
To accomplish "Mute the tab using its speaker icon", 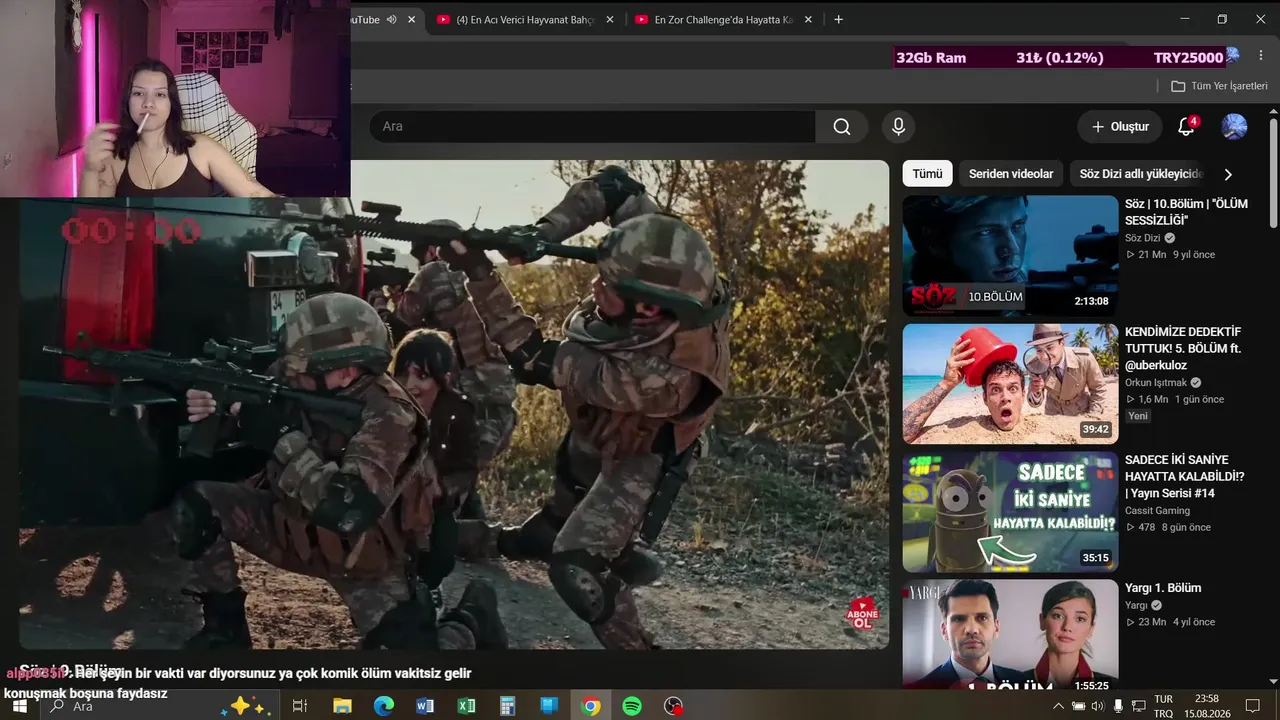I will 391,20.
